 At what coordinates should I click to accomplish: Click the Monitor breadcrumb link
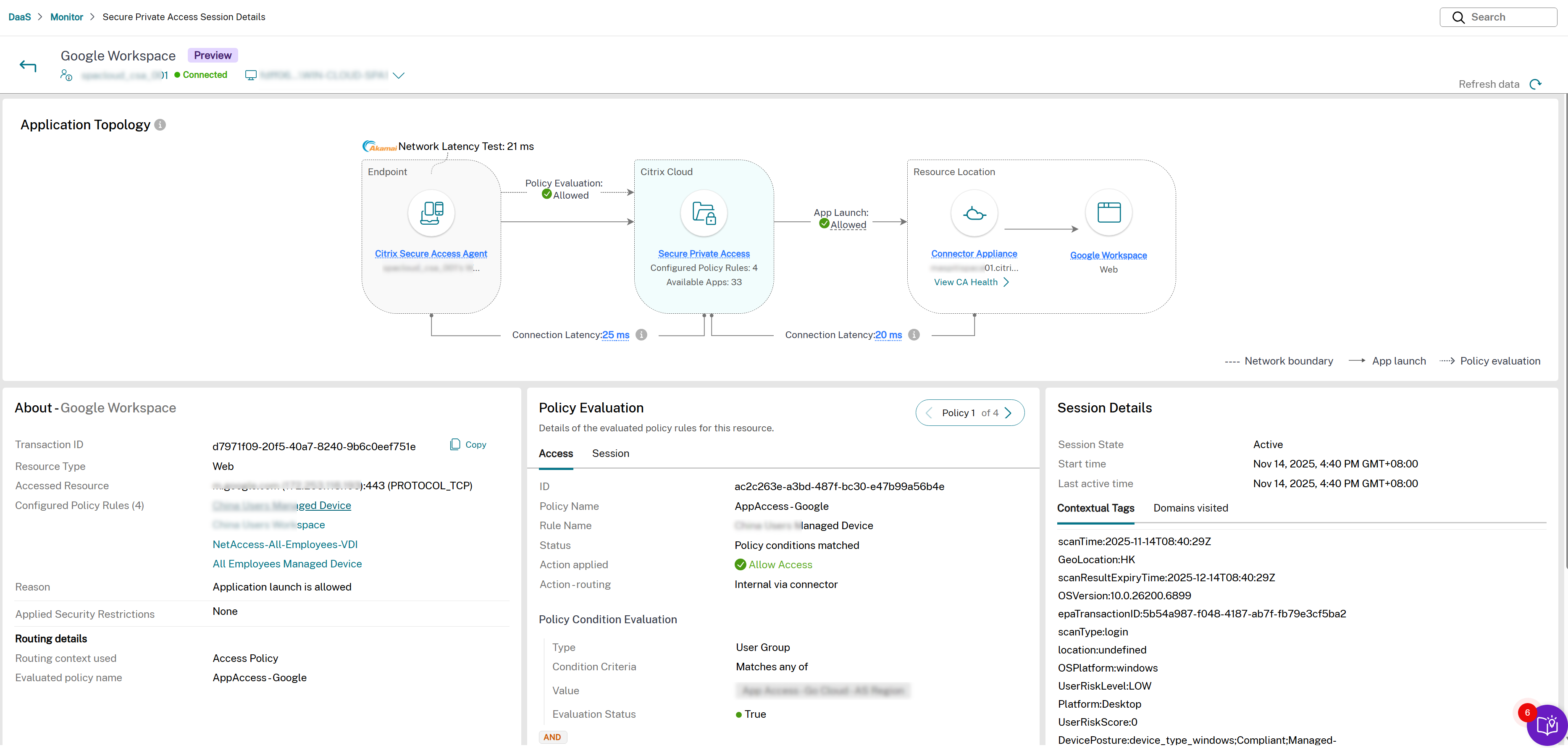[66, 17]
